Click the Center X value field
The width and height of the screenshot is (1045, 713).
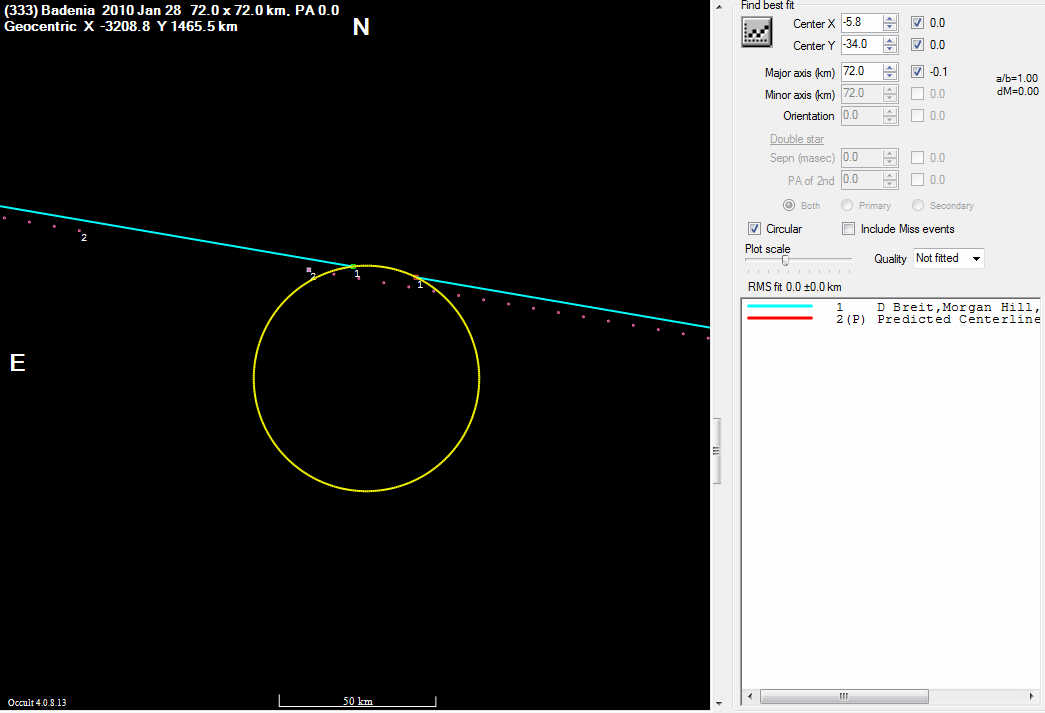[862, 22]
